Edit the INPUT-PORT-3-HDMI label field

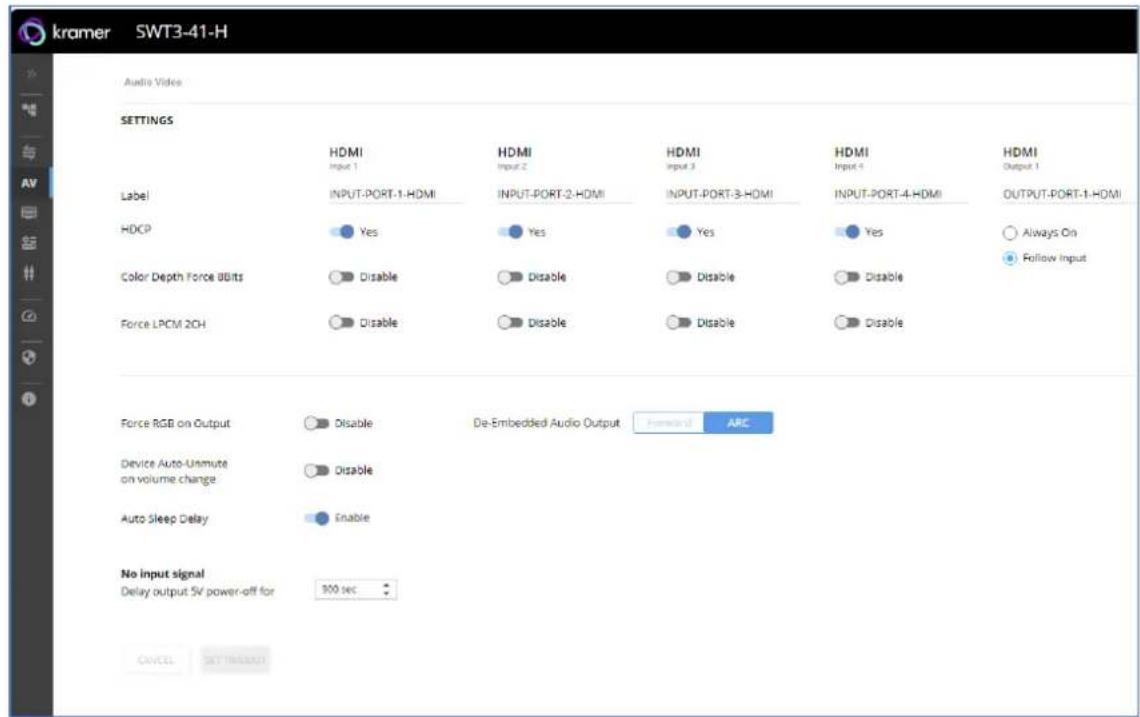pyautogui.click(x=732, y=194)
